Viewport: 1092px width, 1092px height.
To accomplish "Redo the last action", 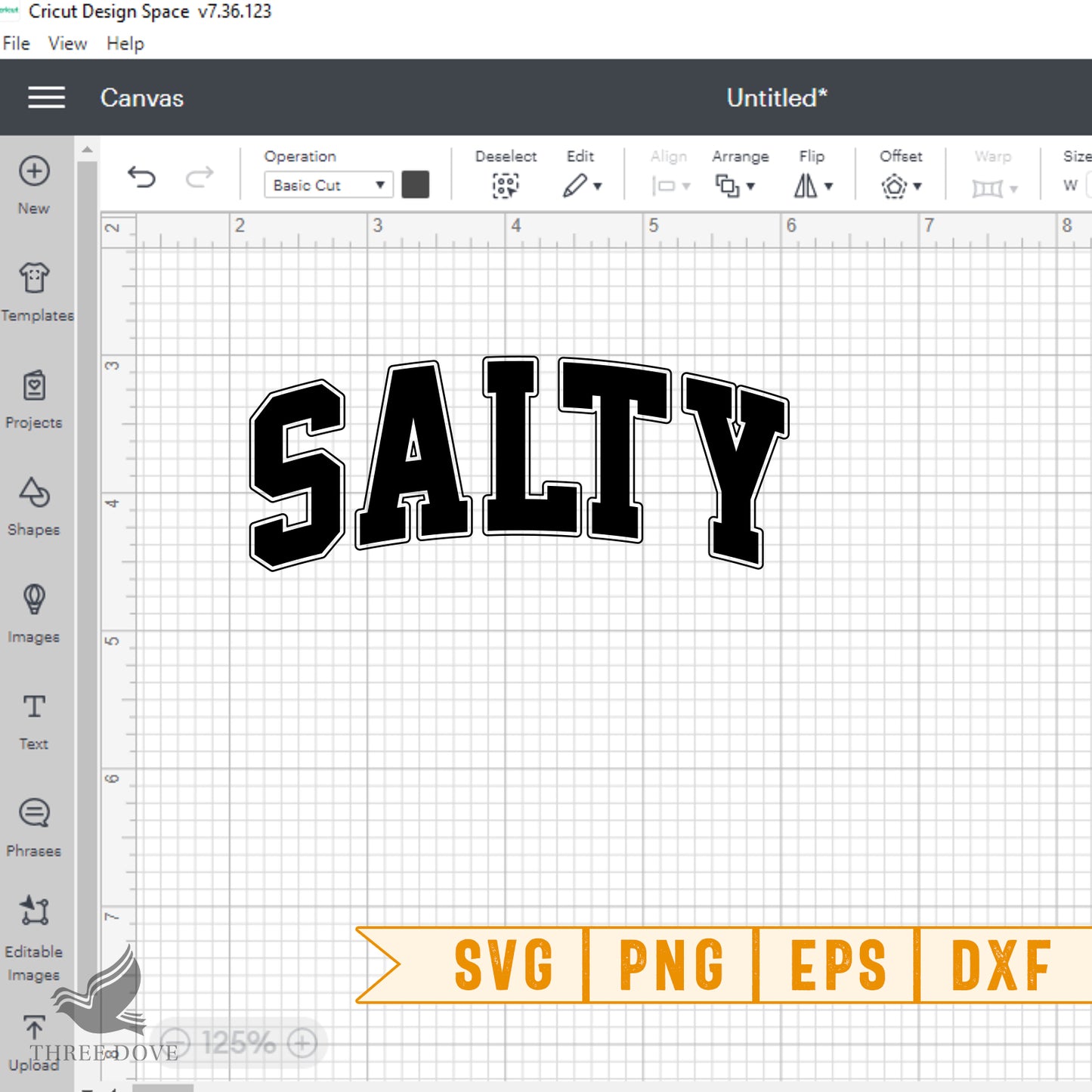I will click(200, 177).
